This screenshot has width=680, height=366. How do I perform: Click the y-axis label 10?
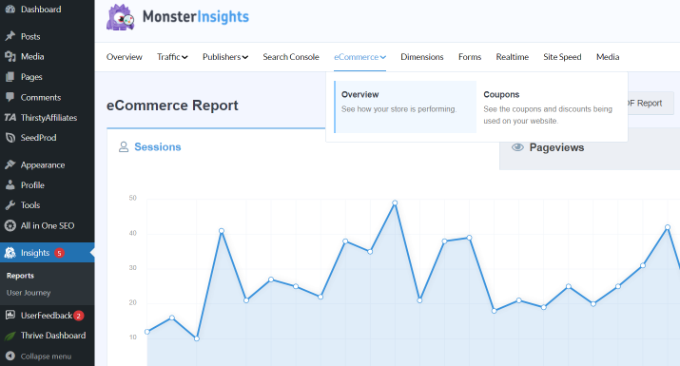point(133,337)
